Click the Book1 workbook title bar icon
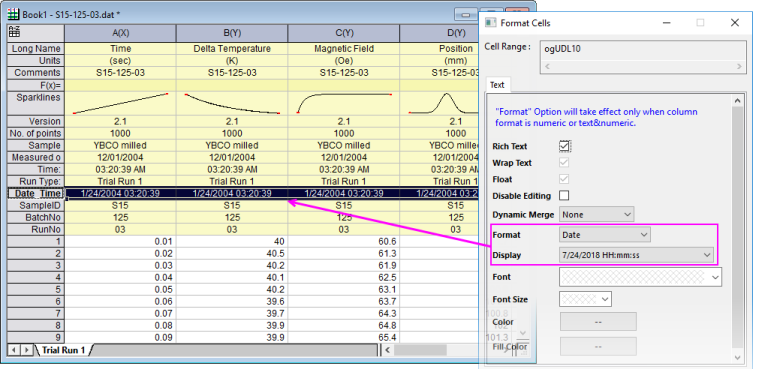The width and height of the screenshot is (758, 369). [14, 15]
